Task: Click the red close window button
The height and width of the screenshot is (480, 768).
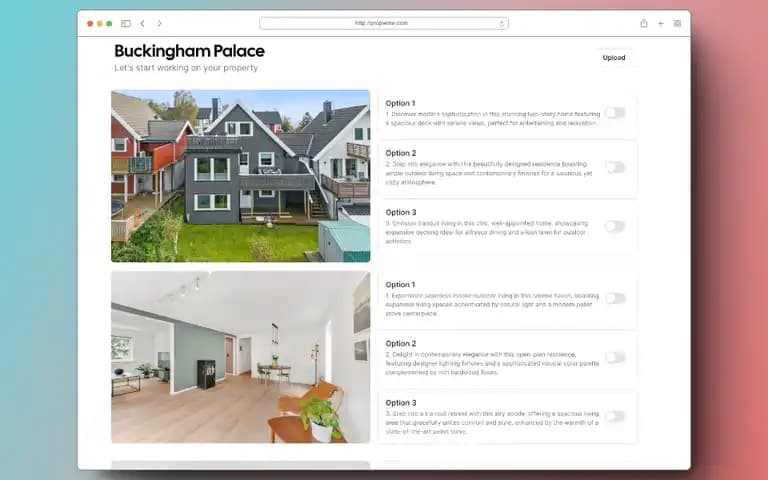Action: (x=90, y=24)
